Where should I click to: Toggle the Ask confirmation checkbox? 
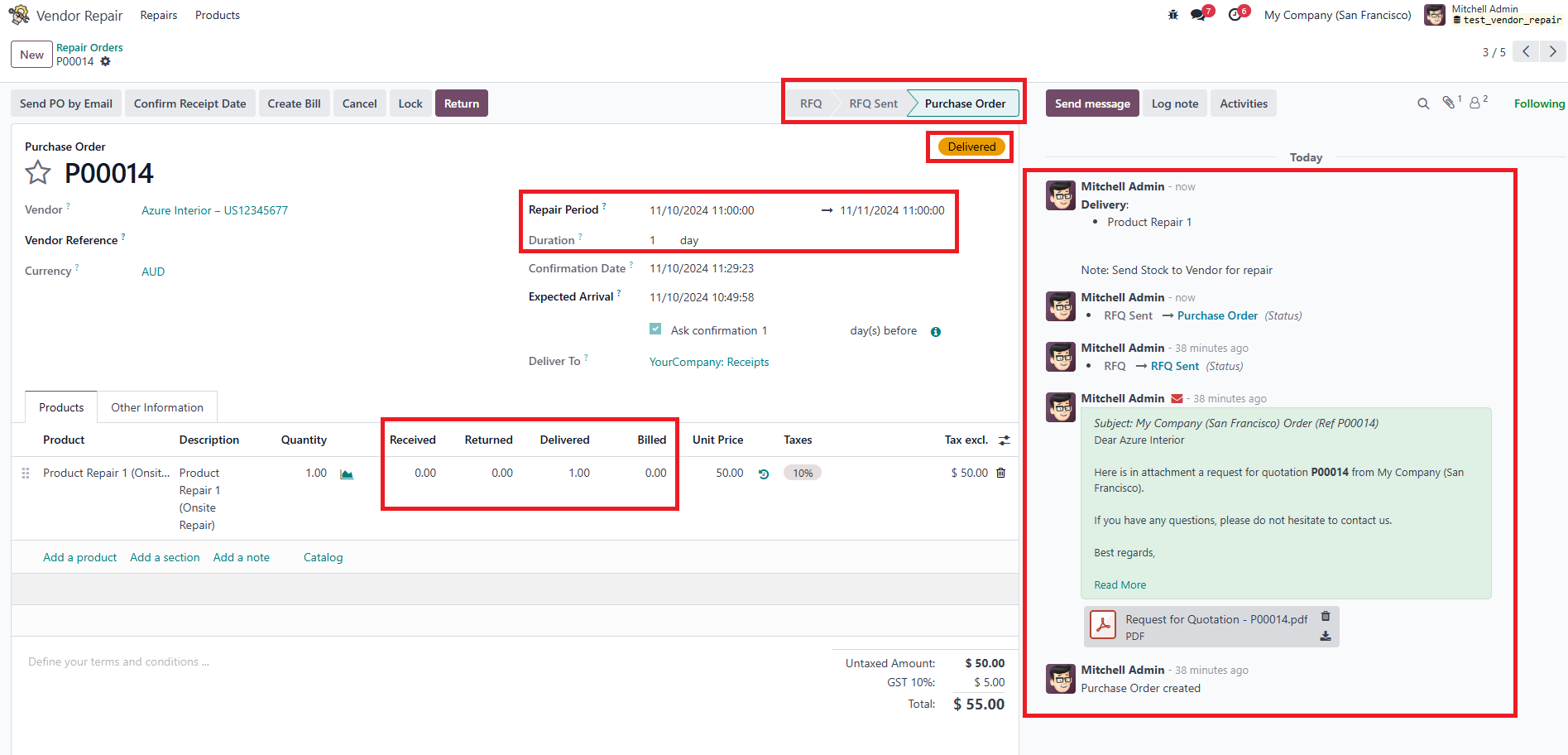point(655,329)
